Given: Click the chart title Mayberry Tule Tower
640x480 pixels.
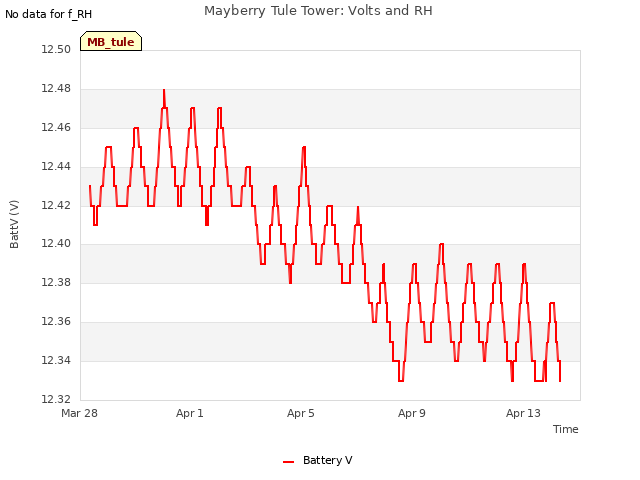Looking at the screenshot, I should (318, 11).
